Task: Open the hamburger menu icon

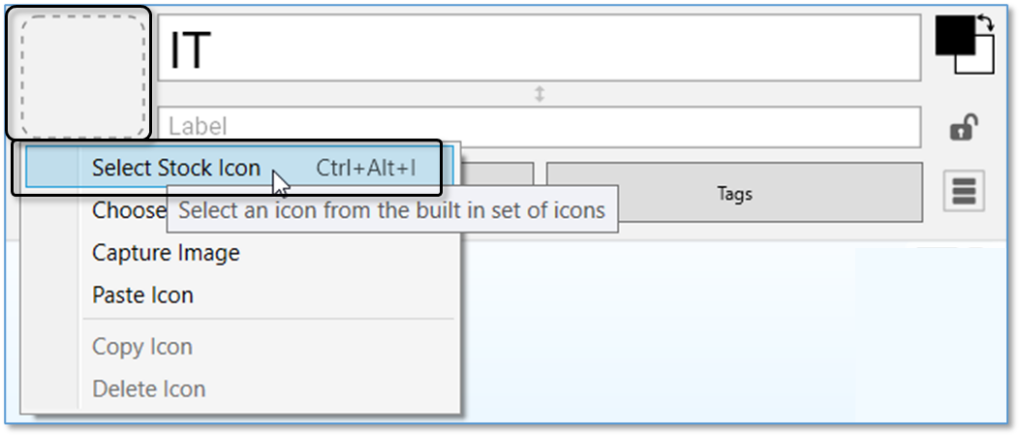Action: click(963, 190)
